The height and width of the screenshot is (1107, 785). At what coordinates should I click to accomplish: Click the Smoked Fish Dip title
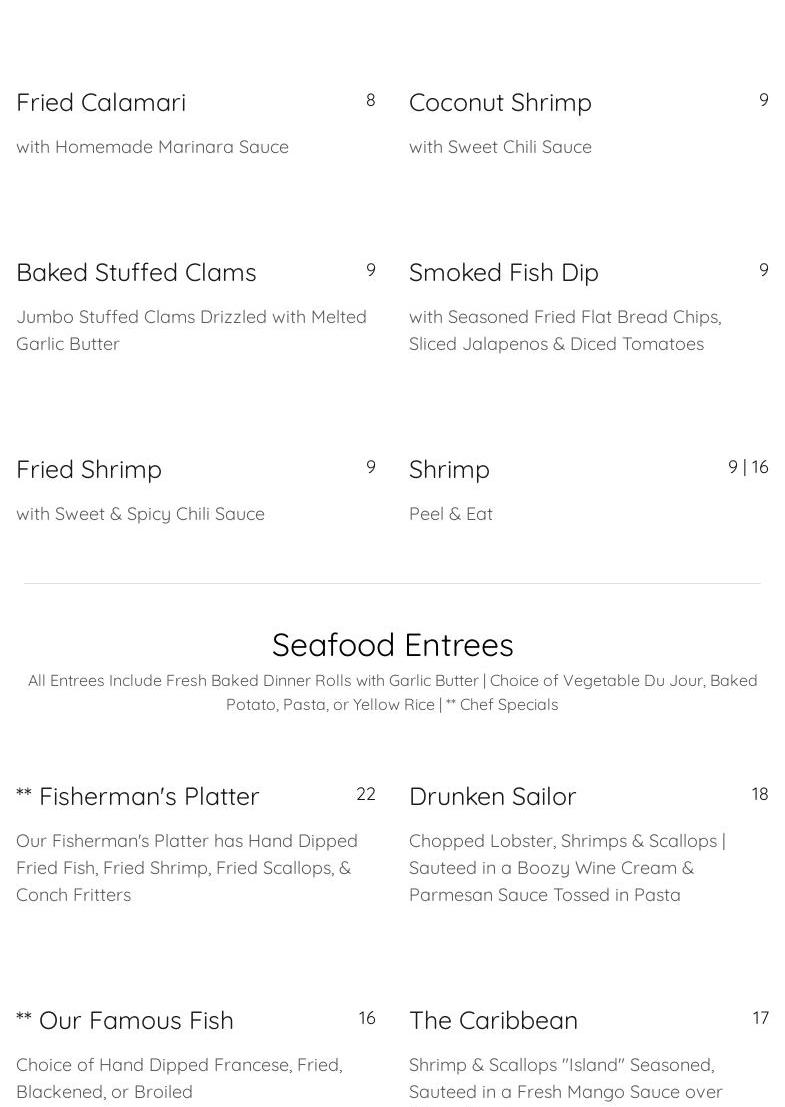point(503,273)
